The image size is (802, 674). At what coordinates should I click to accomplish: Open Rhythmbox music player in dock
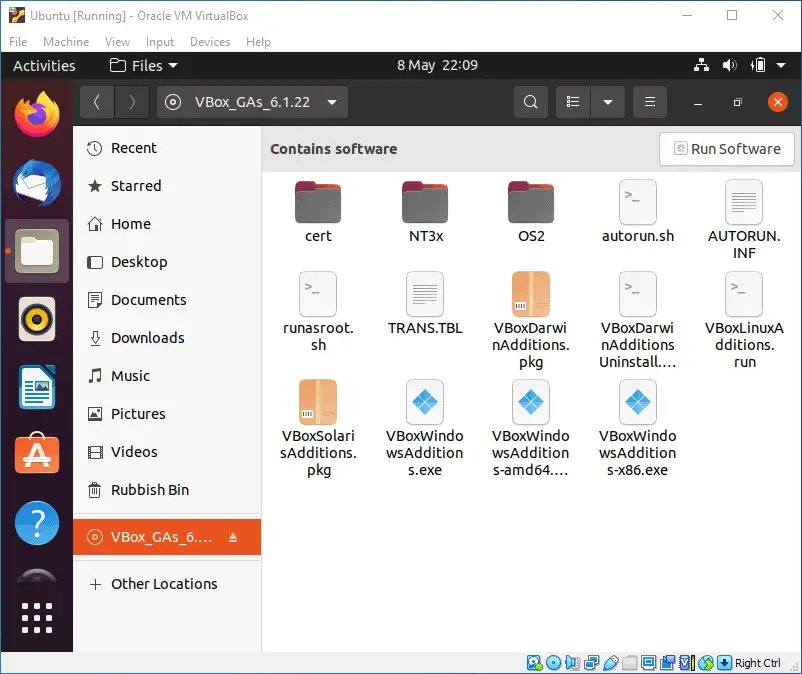[x=37, y=319]
